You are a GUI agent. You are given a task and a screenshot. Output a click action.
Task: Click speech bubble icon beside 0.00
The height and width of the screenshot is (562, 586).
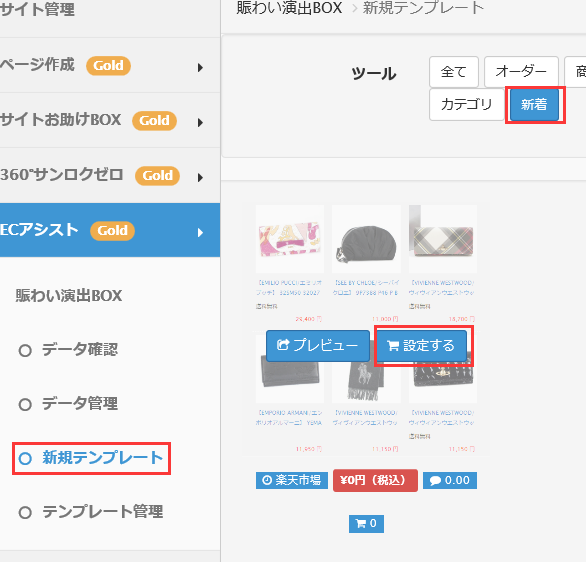[435, 481]
